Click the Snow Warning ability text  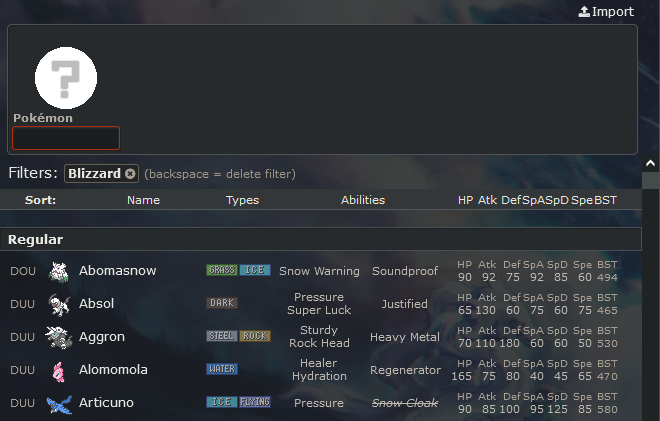[319, 271]
